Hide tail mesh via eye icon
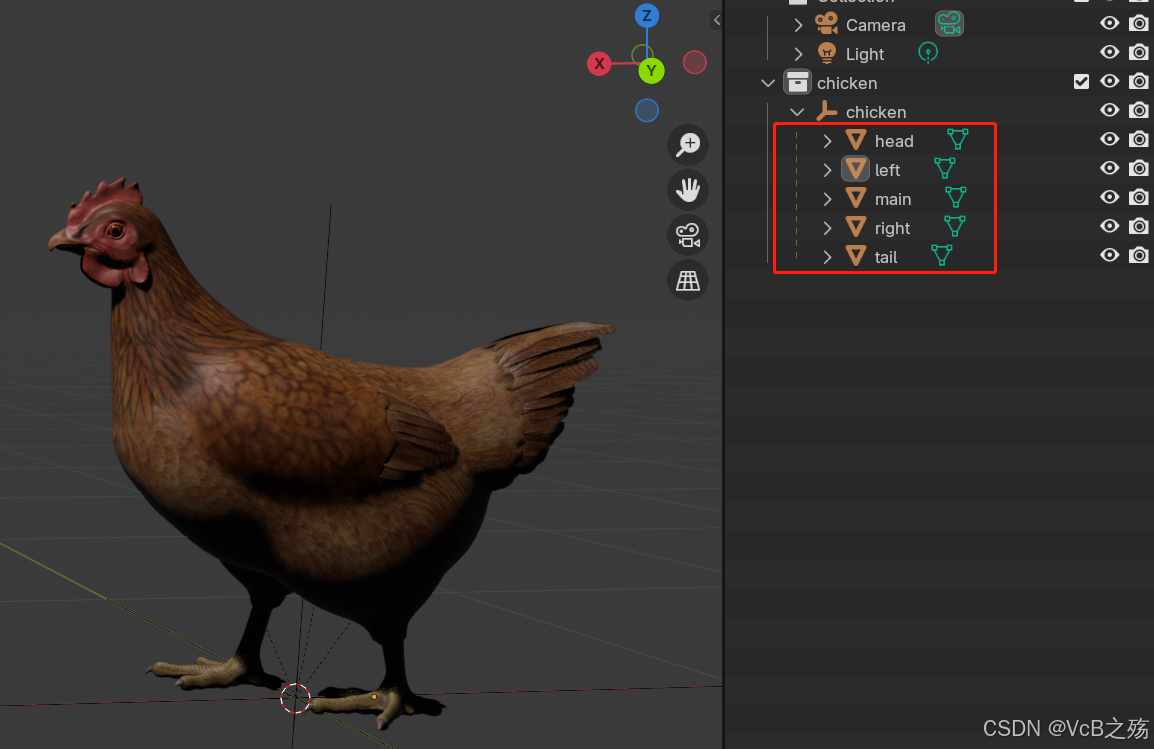The height and width of the screenshot is (749, 1154). point(1109,255)
